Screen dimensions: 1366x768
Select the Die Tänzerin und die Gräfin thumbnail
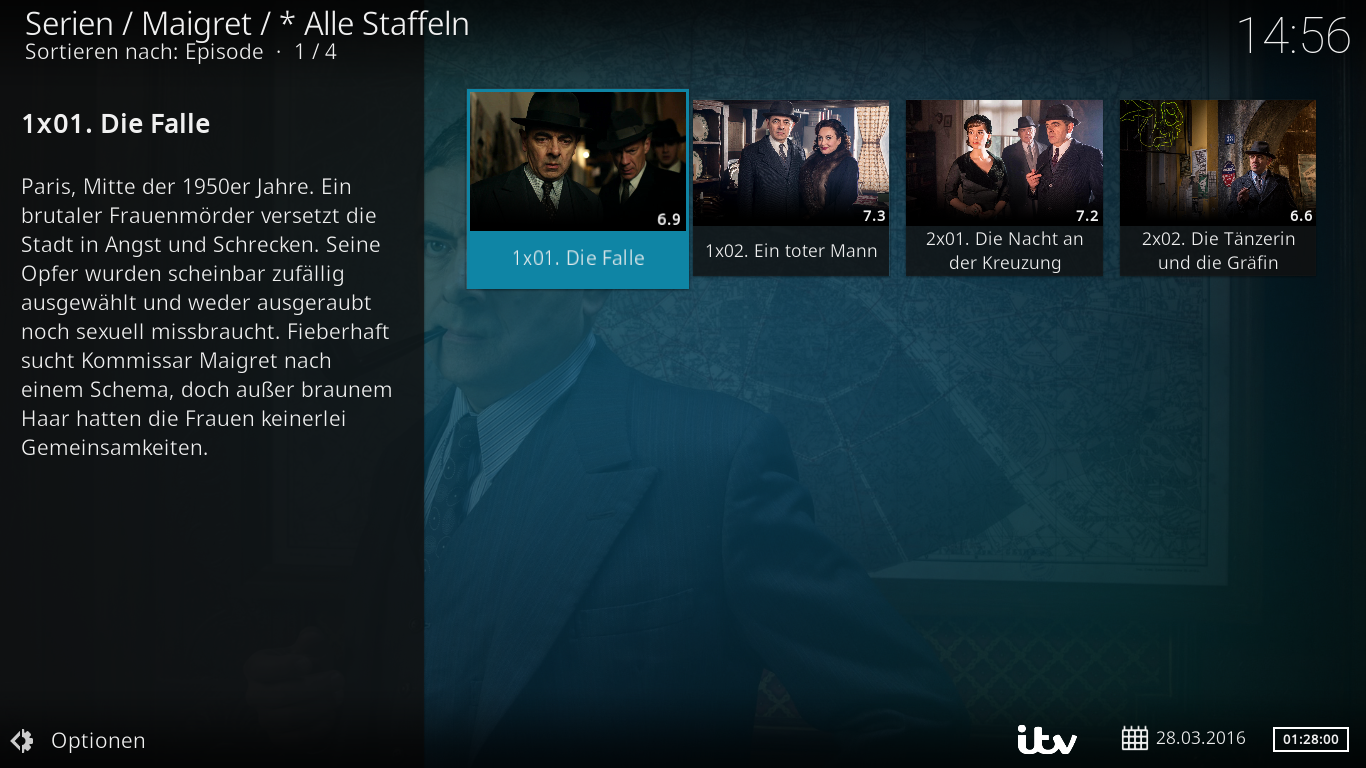coord(1217,162)
